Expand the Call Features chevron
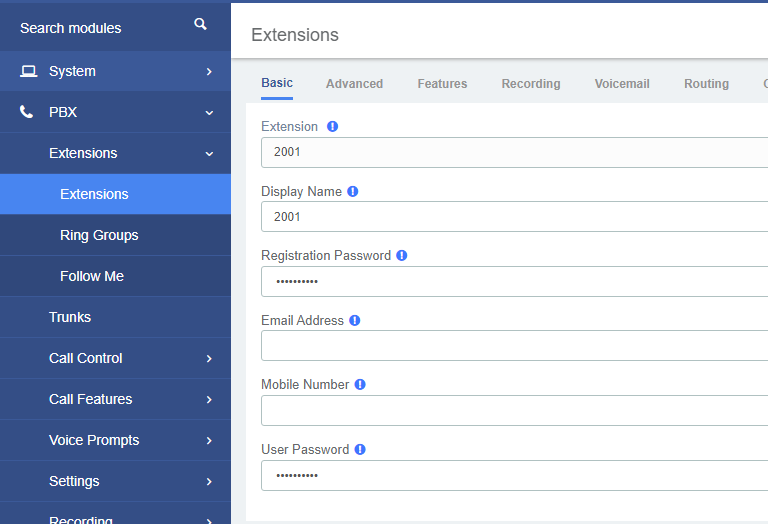This screenshot has width=768, height=524. (209, 400)
